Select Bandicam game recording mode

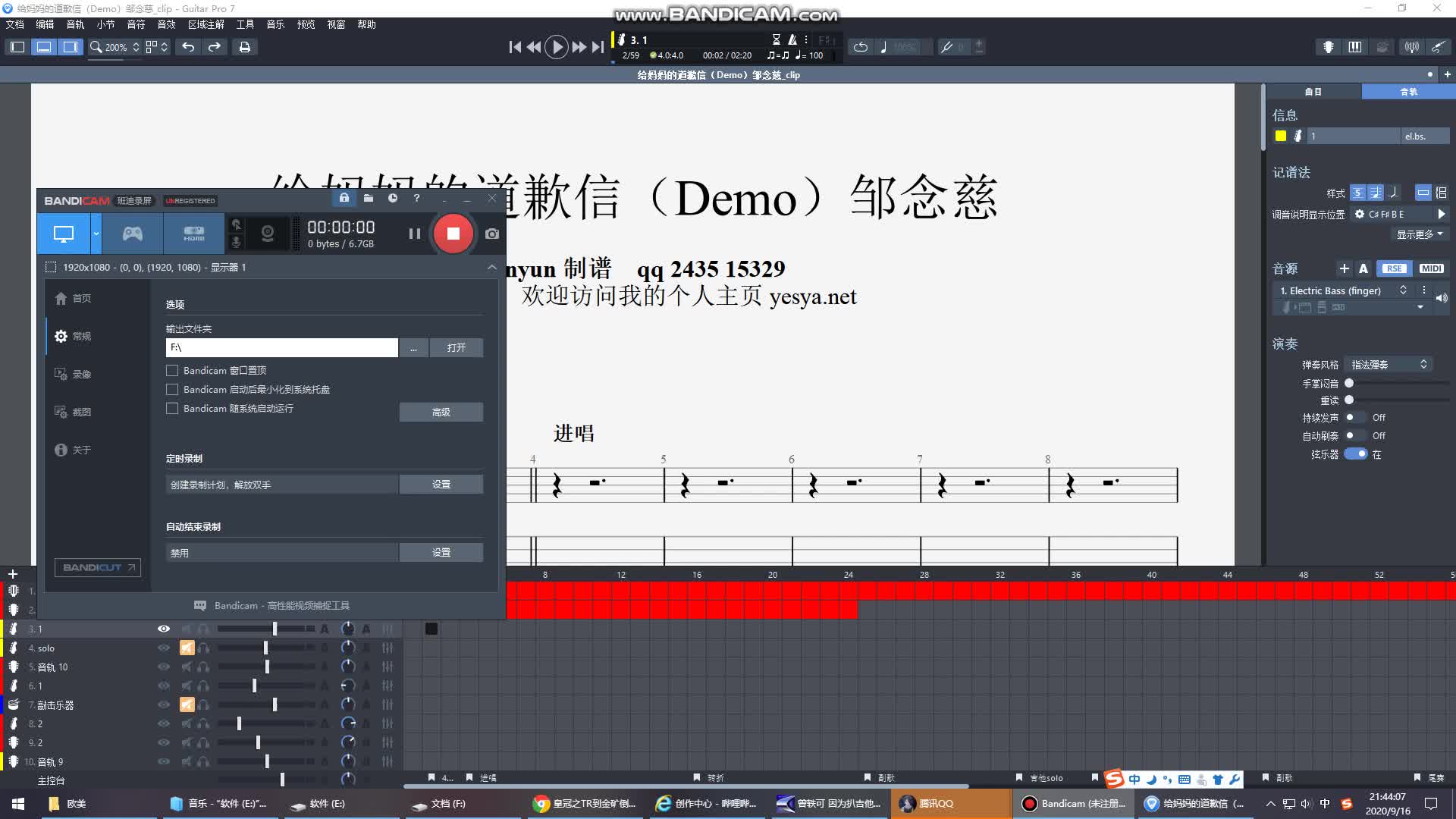click(x=133, y=234)
